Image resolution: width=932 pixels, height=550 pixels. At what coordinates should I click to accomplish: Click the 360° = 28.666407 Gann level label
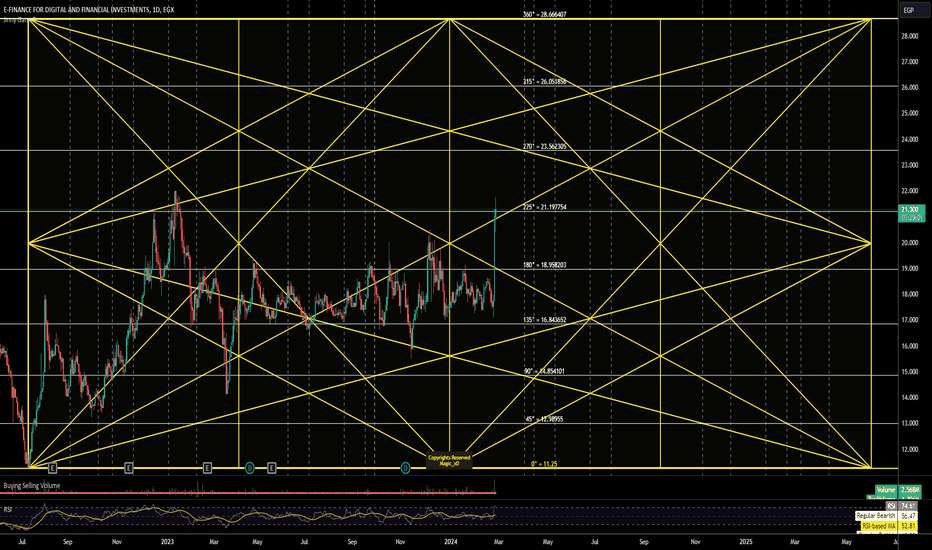point(544,14)
